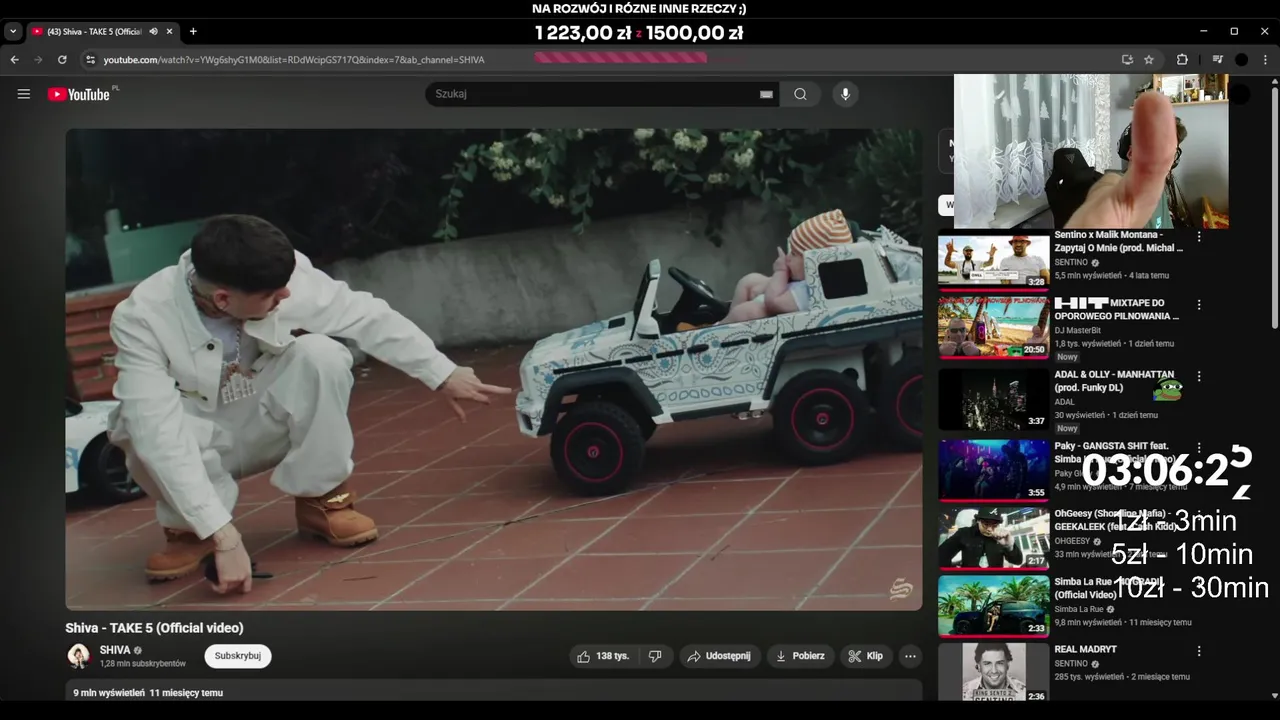
Task: Dislike the video with the thumbs down icon
Action: pos(656,656)
